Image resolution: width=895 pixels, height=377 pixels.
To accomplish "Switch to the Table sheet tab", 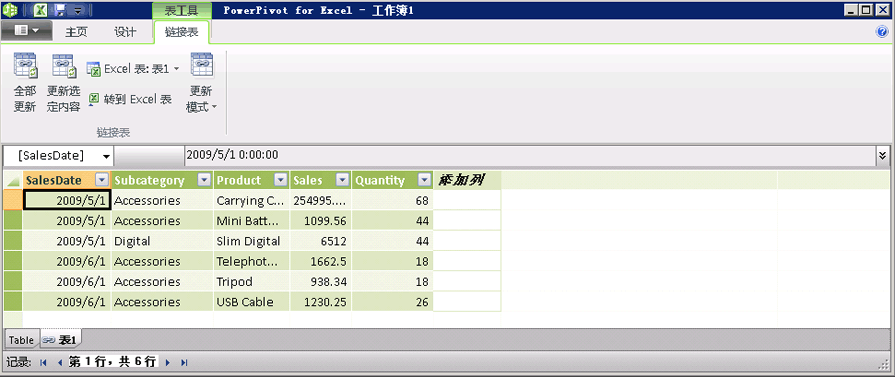I will coord(21,340).
